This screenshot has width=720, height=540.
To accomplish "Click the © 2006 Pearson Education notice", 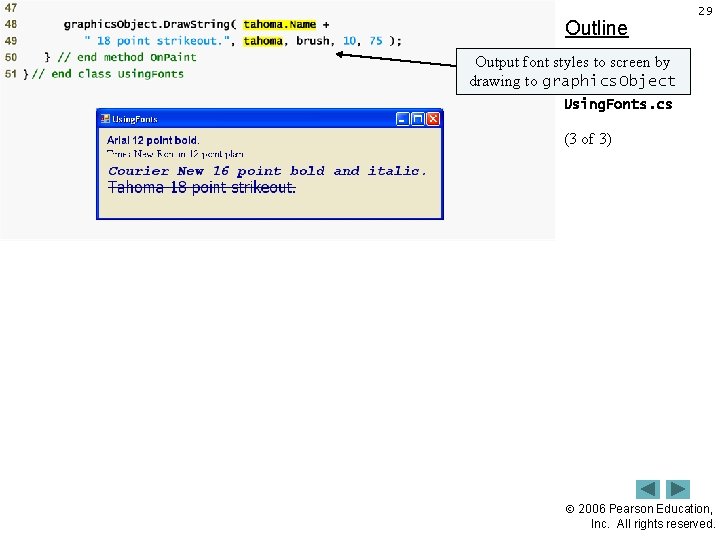I will (641, 516).
